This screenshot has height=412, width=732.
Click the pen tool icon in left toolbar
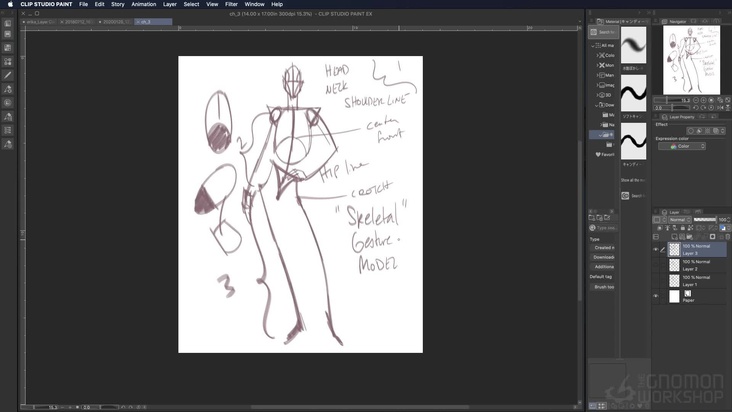click(x=8, y=75)
